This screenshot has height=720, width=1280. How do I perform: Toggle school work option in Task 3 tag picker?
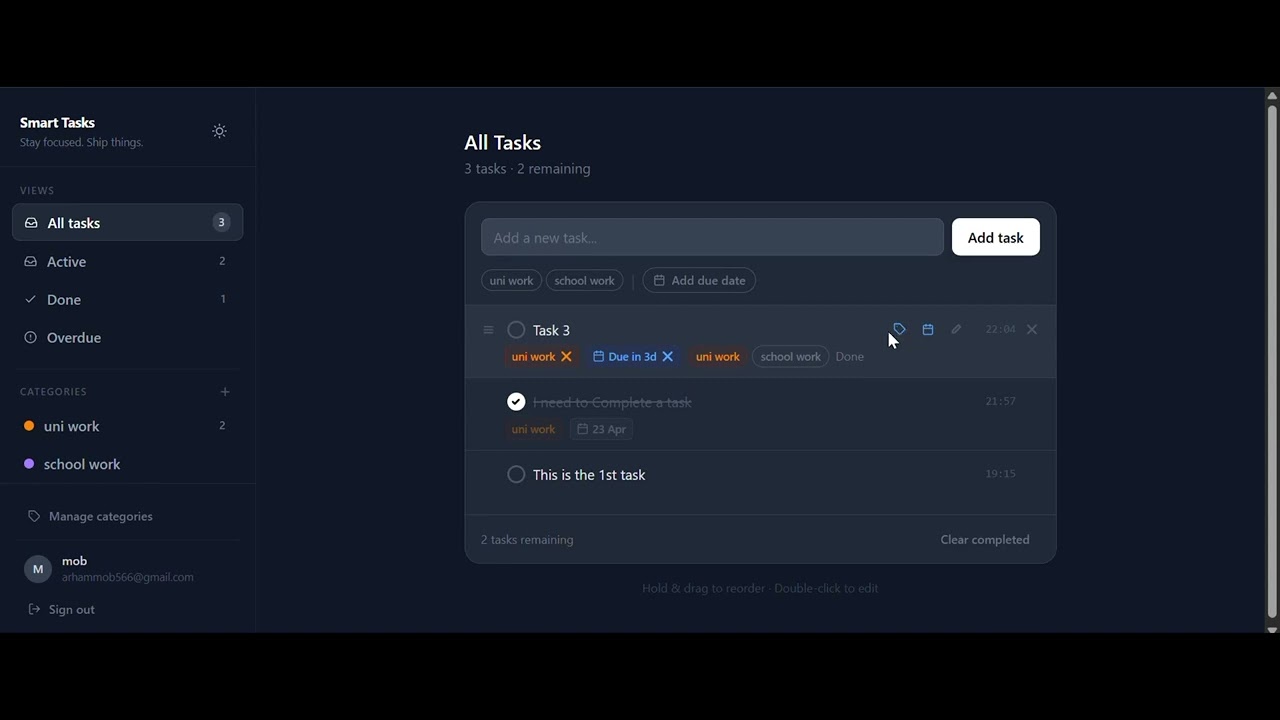coord(790,357)
